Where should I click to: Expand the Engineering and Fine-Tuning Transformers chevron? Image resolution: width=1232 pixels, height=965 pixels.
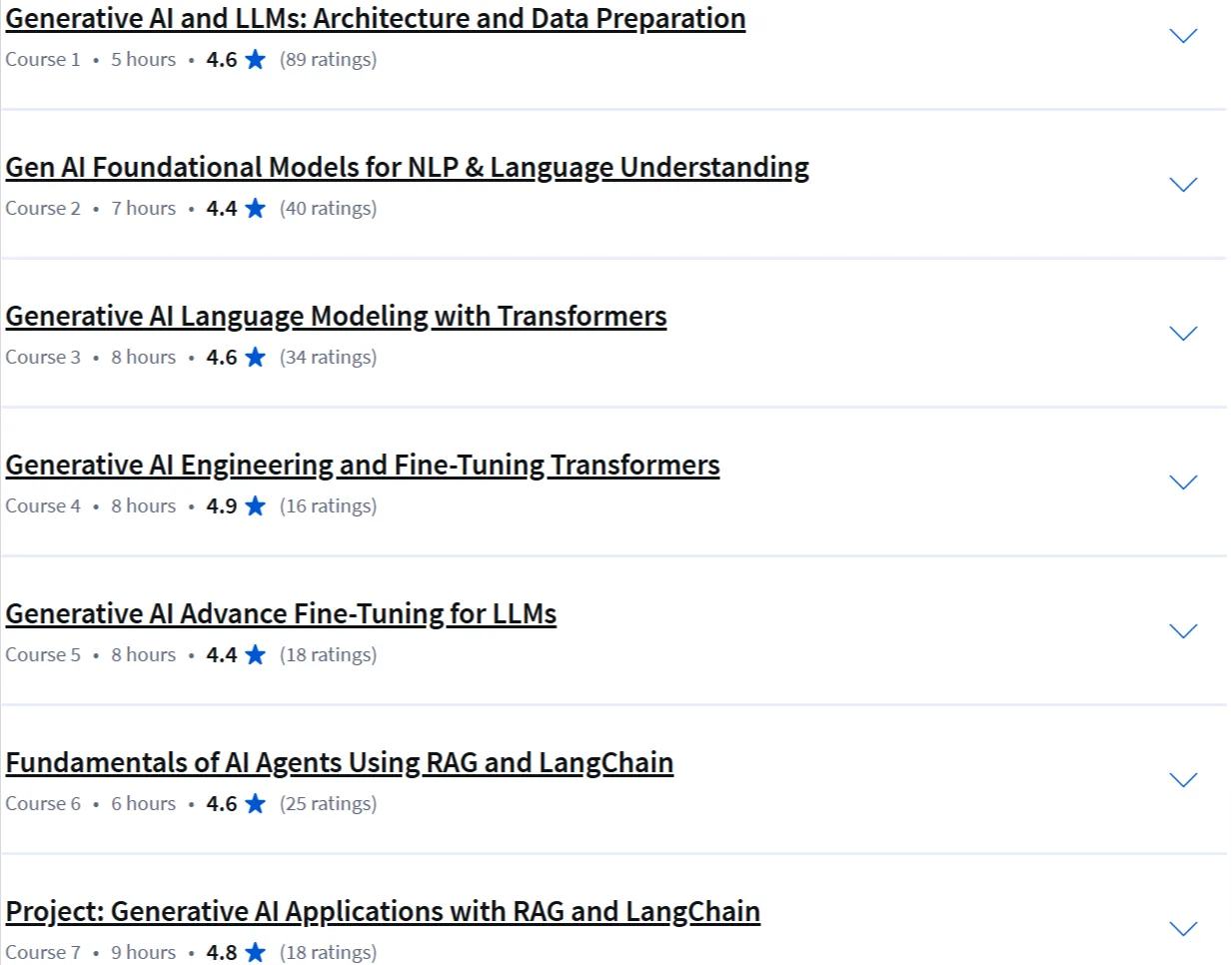pyautogui.click(x=1183, y=482)
